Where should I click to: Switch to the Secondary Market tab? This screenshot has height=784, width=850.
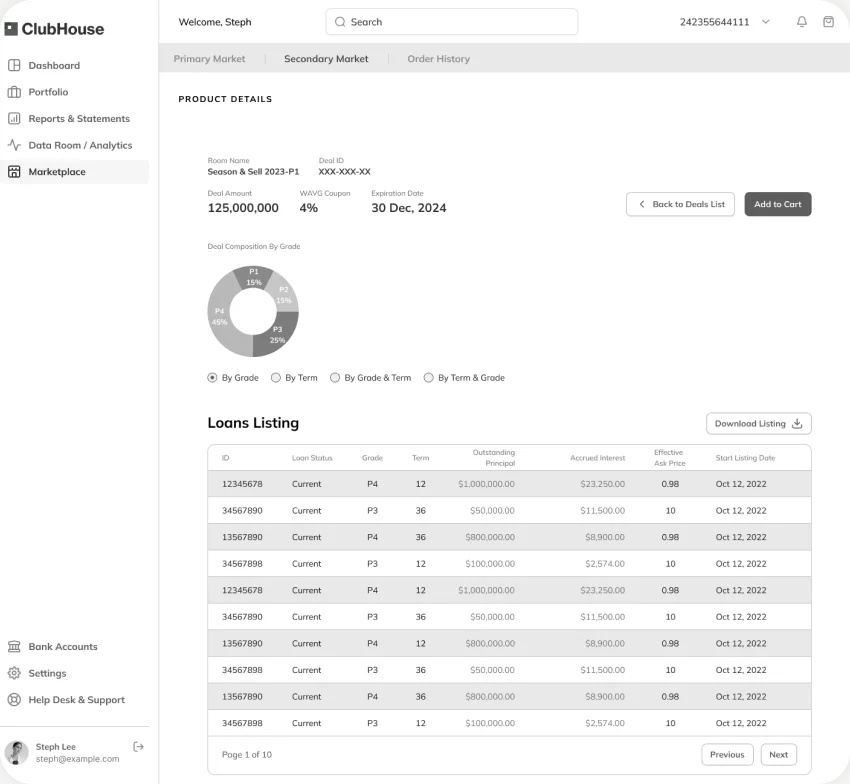point(326,59)
